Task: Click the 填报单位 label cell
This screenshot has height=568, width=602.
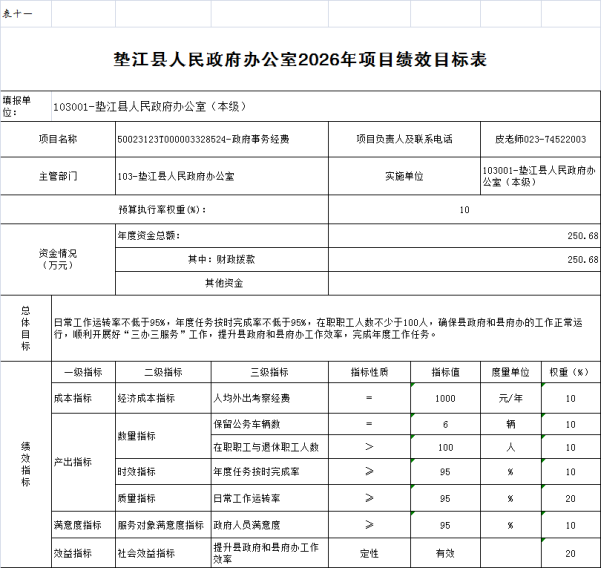Action: click(25, 106)
